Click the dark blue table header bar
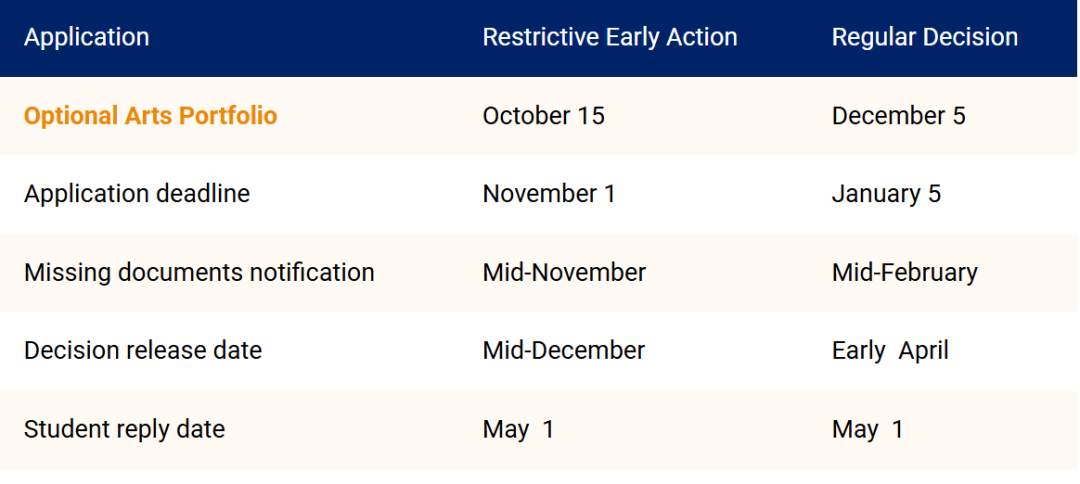This screenshot has height=484, width=1080. pyautogui.click(x=539, y=38)
